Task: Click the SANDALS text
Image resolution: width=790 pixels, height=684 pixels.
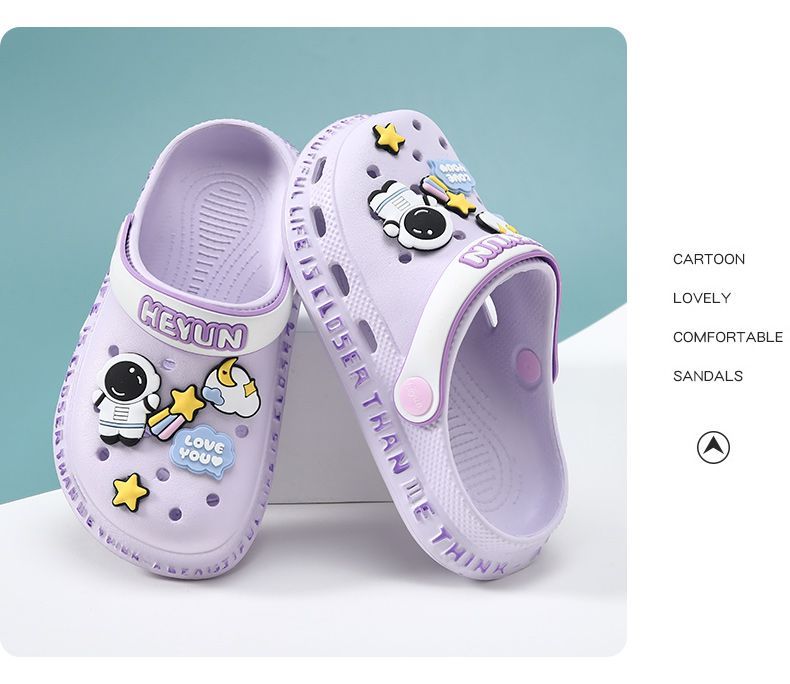Action: [x=707, y=376]
